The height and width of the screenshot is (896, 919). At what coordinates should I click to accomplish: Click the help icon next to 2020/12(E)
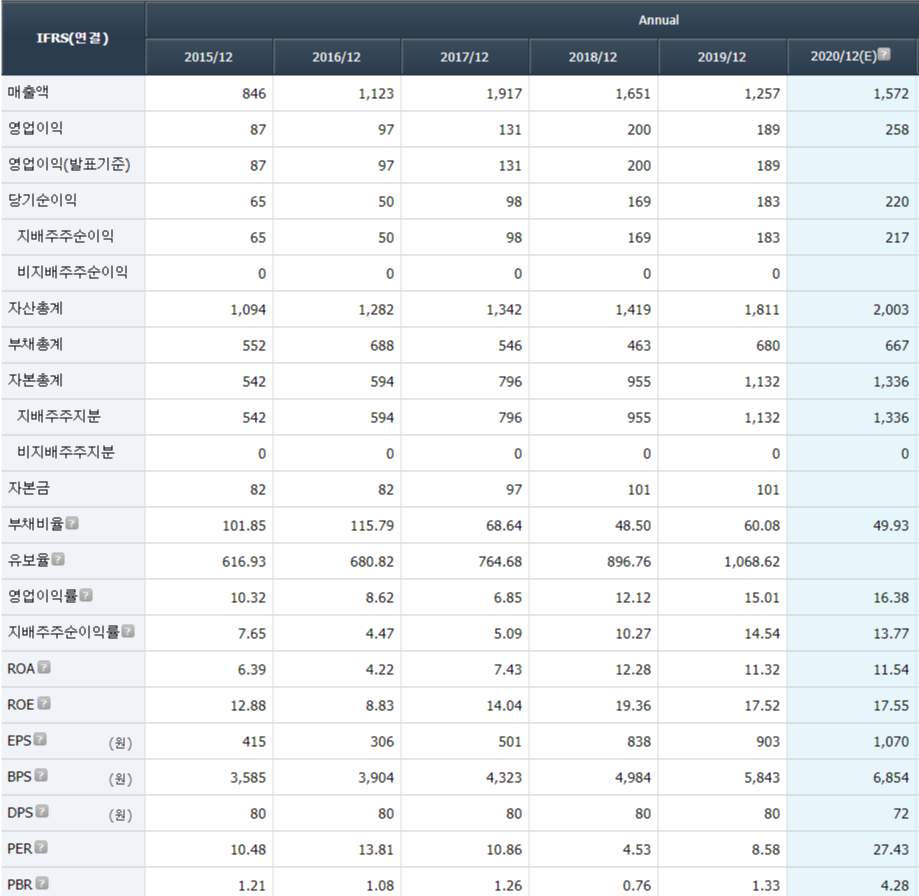point(884,54)
